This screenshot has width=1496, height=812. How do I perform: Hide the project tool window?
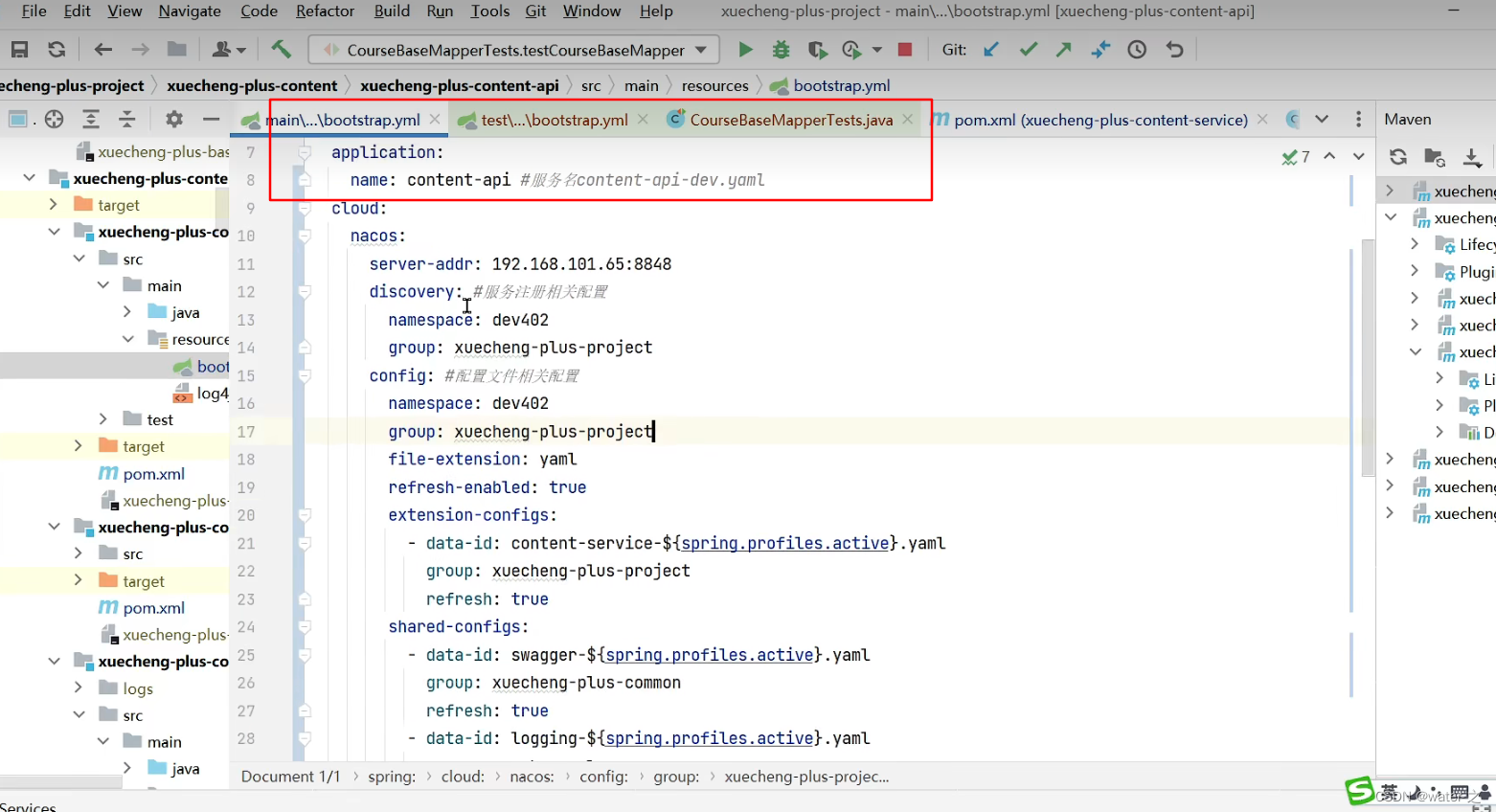tap(211, 119)
